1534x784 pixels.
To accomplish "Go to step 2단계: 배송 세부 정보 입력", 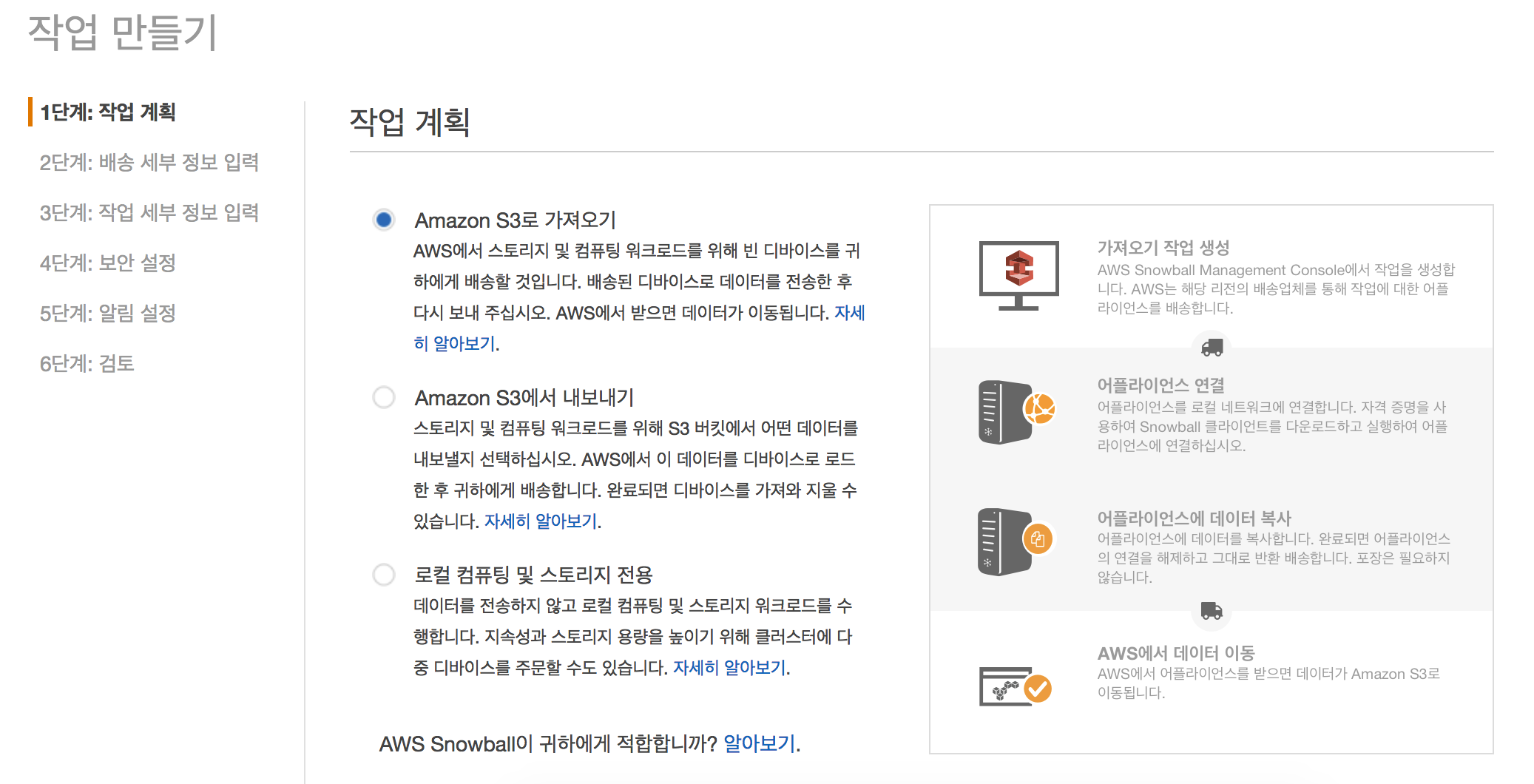I will point(149,162).
